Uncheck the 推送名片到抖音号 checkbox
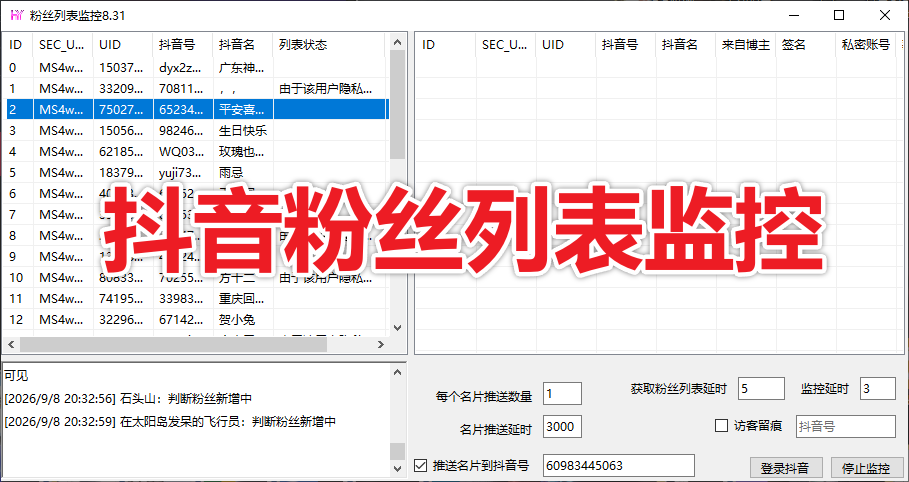Image resolution: width=909 pixels, height=482 pixels. click(420, 465)
